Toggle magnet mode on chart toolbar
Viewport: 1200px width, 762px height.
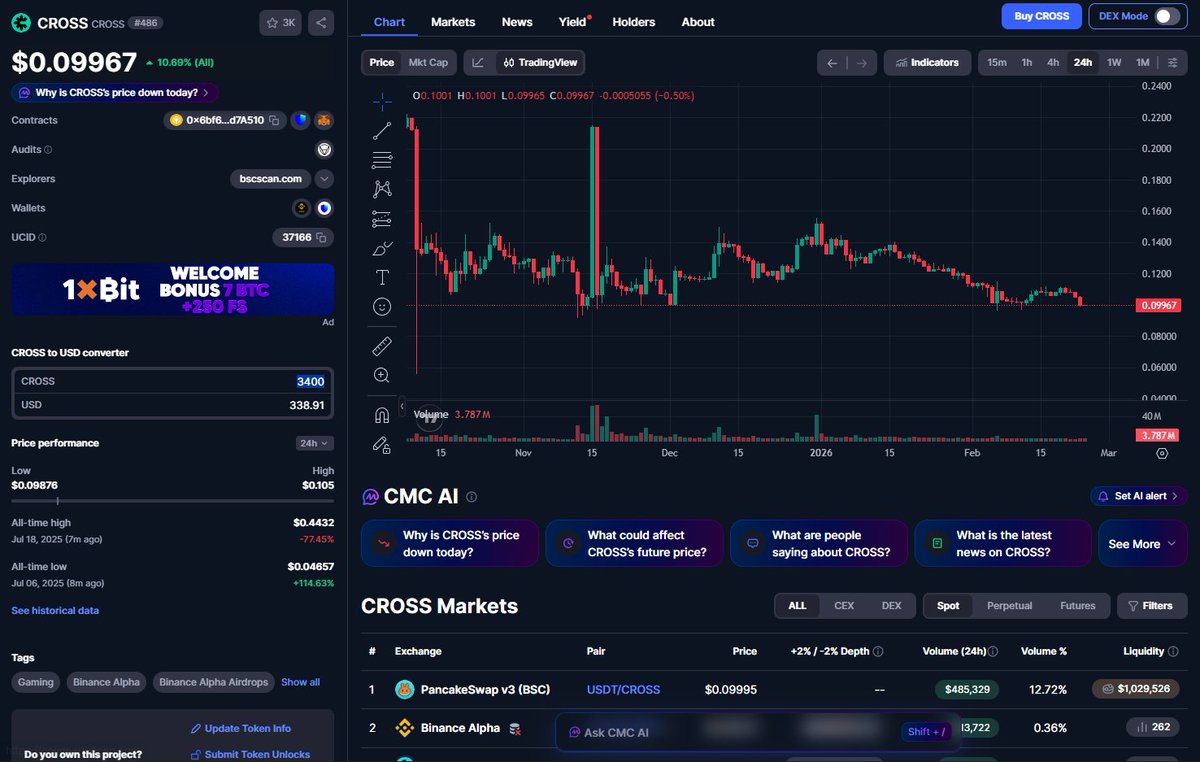(382, 415)
